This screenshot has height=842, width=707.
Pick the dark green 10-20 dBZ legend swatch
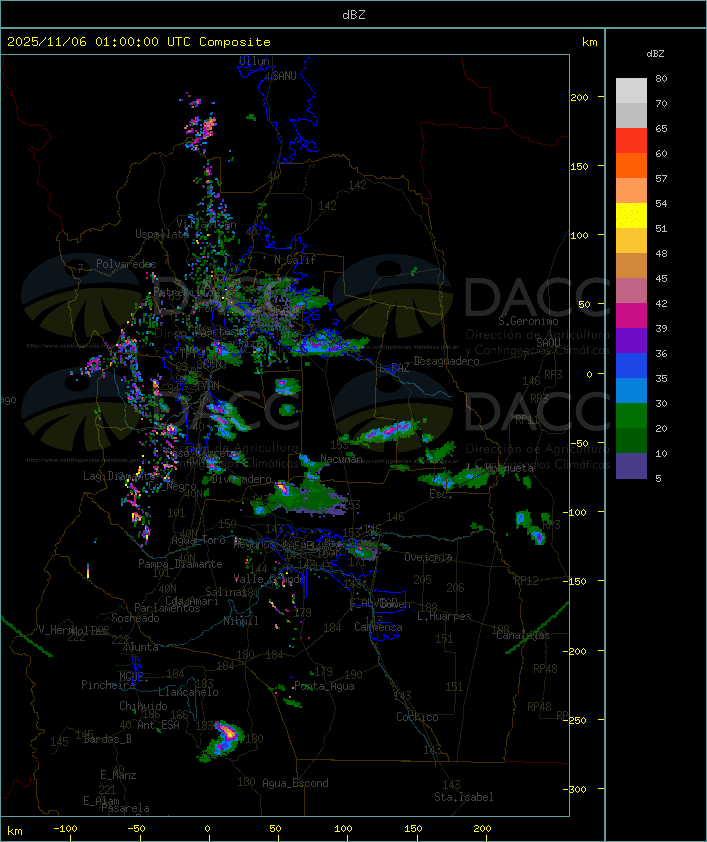point(631,440)
